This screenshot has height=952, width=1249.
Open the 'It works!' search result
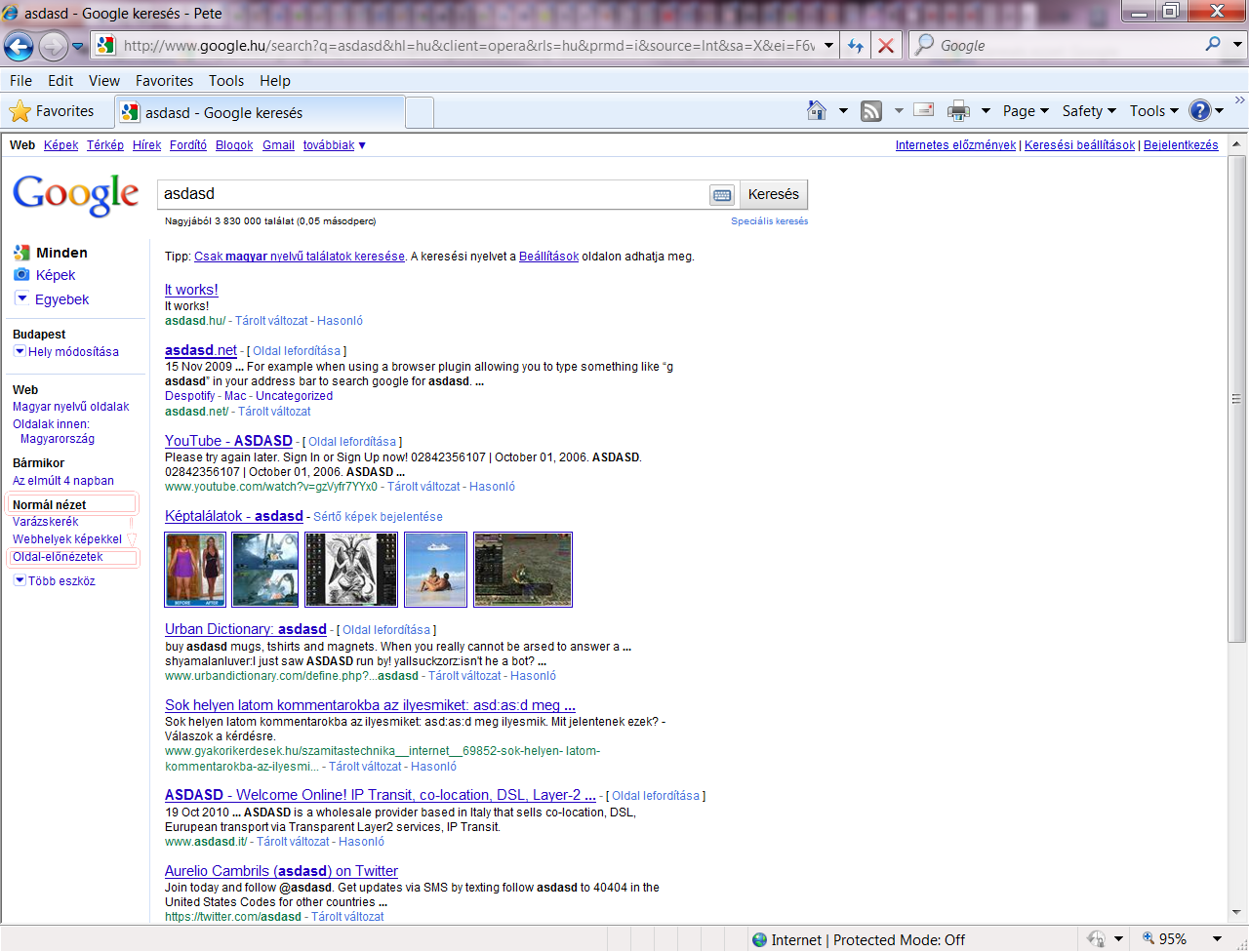pyautogui.click(x=191, y=290)
